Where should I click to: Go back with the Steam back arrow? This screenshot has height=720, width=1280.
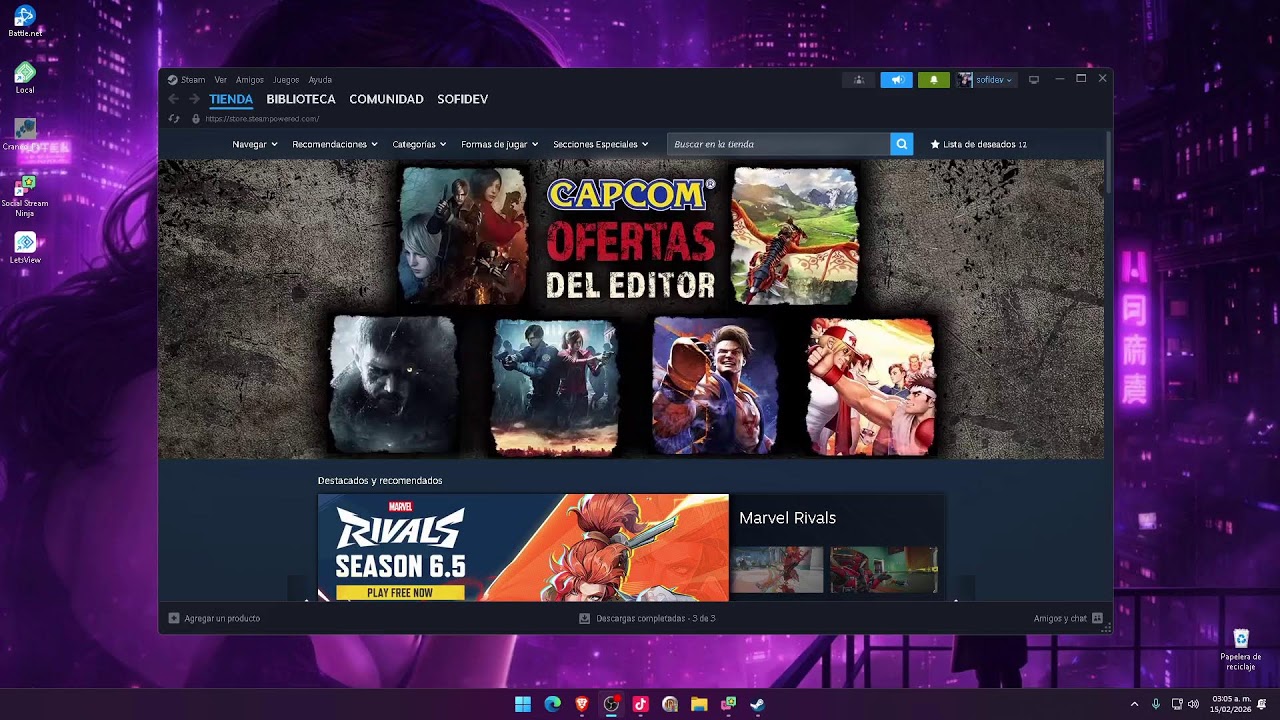tap(173, 99)
